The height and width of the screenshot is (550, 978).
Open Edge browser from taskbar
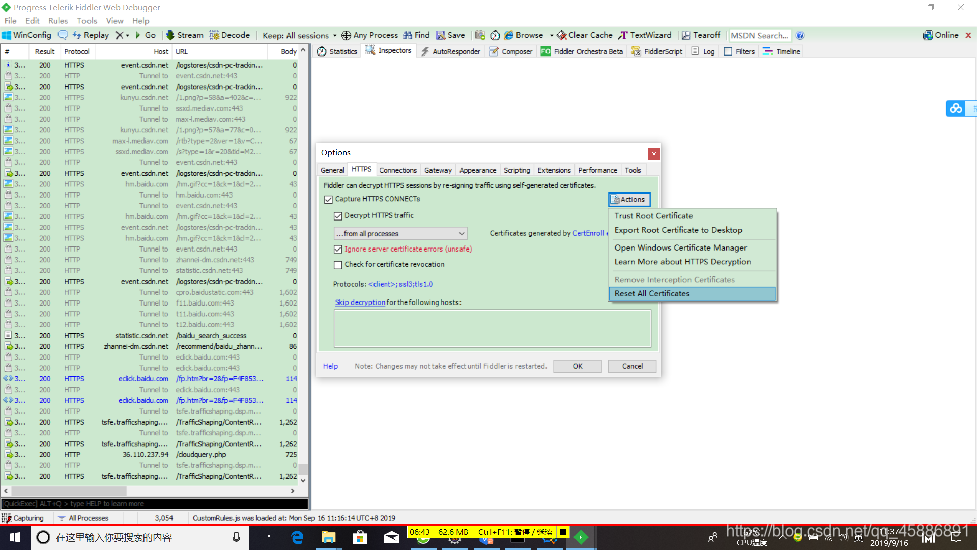coord(298,538)
